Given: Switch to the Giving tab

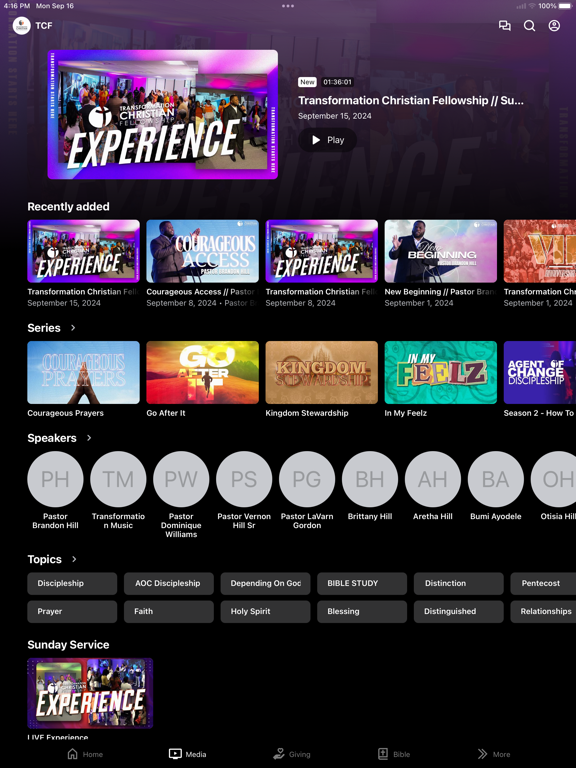Looking at the screenshot, I should [292, 754].
